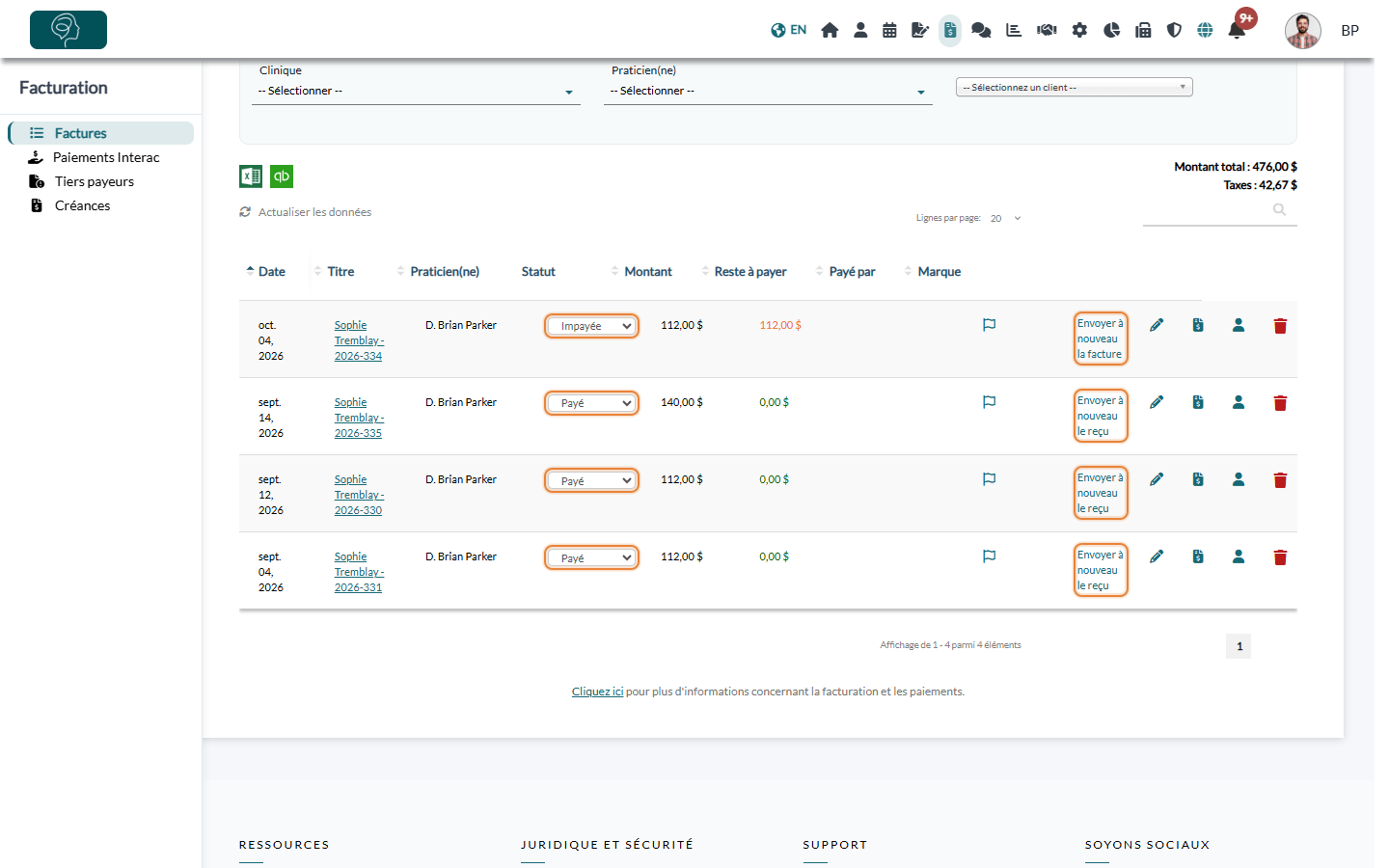Click the Cliquez ici link

click(x=597, y=692)
